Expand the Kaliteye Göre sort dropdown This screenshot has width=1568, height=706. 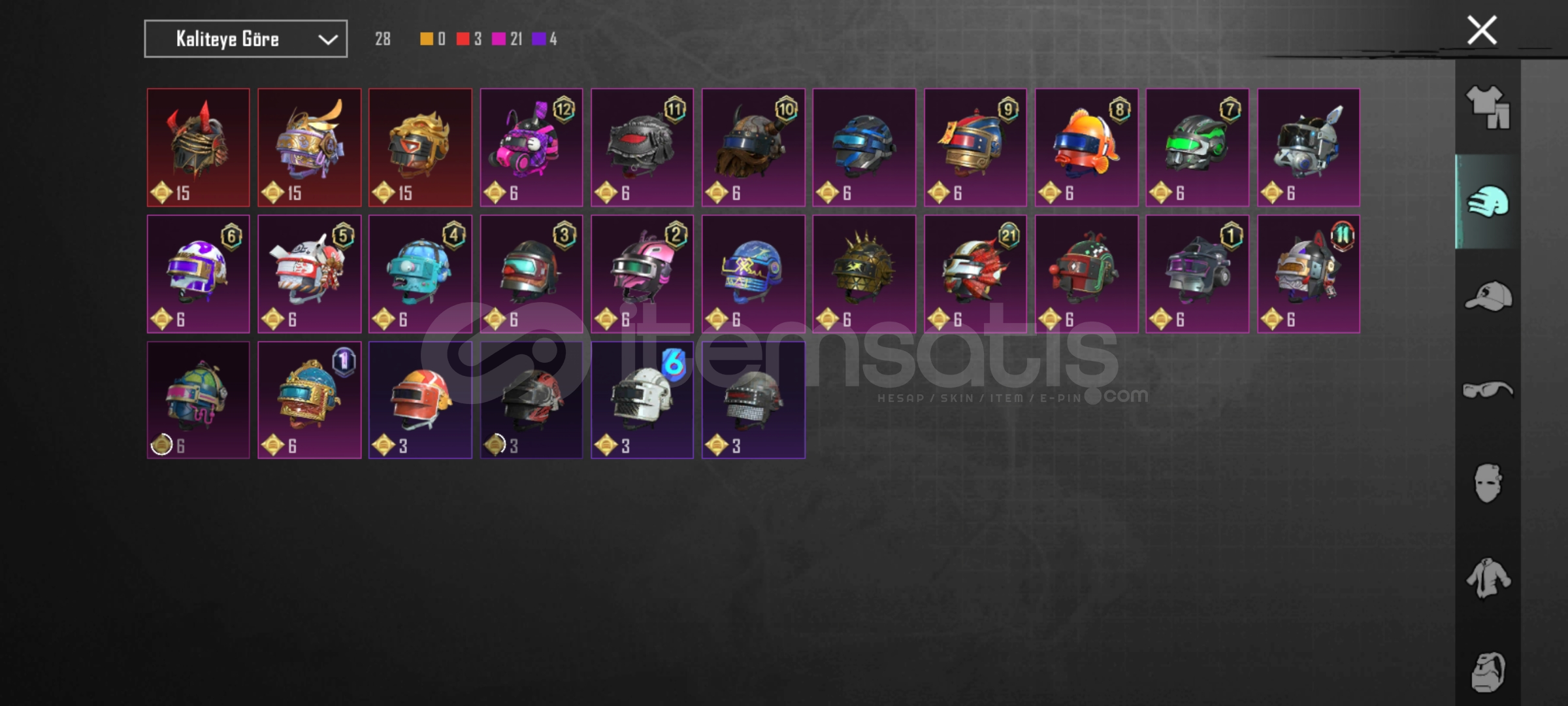(246, 39)
